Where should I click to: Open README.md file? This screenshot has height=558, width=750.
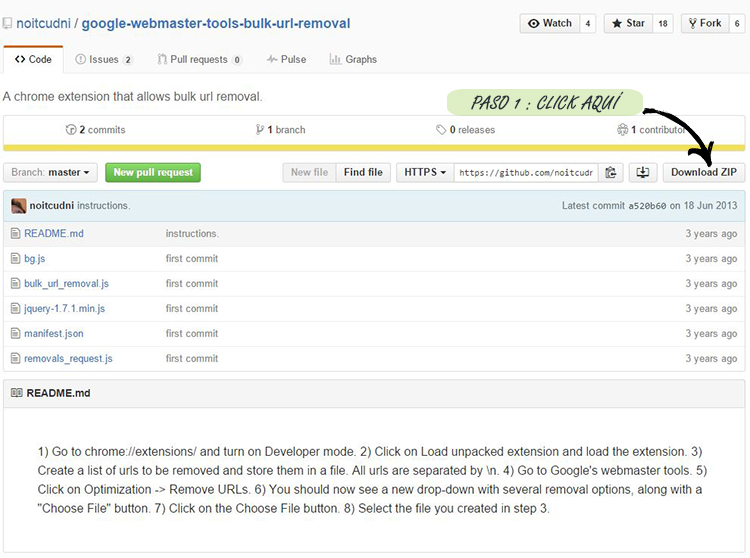[54, 233]
